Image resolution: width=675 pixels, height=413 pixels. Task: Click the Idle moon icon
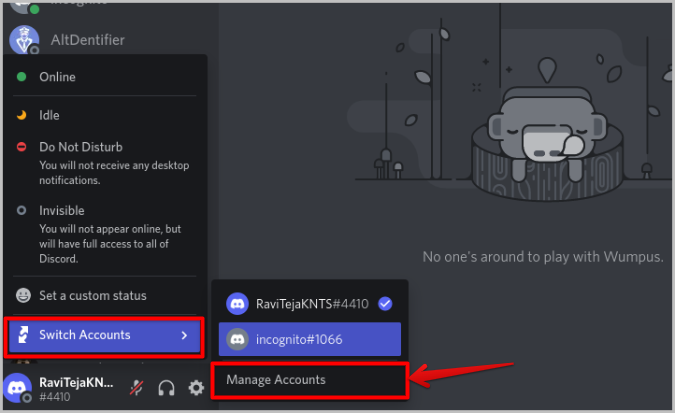point(21,115)
